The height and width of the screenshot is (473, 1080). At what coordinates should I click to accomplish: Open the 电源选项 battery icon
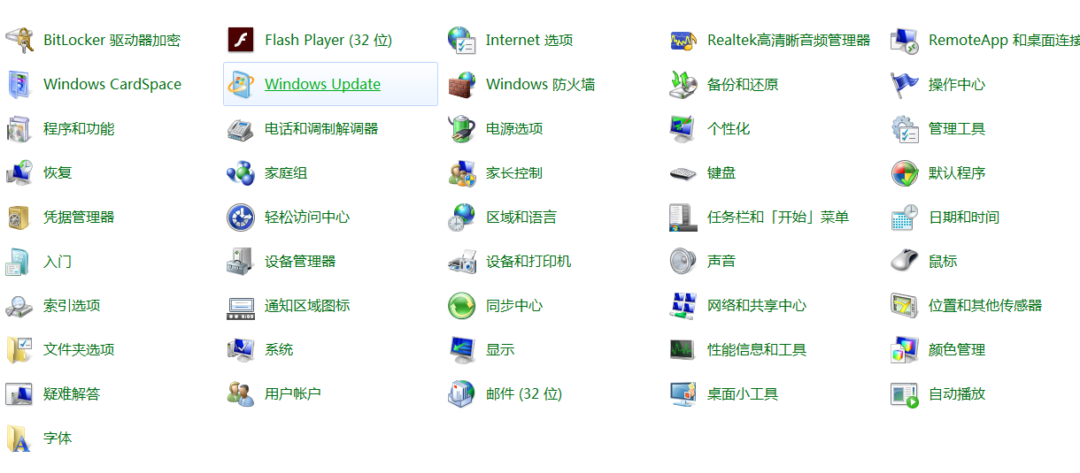pyautogui.click(x=462, y=129)
